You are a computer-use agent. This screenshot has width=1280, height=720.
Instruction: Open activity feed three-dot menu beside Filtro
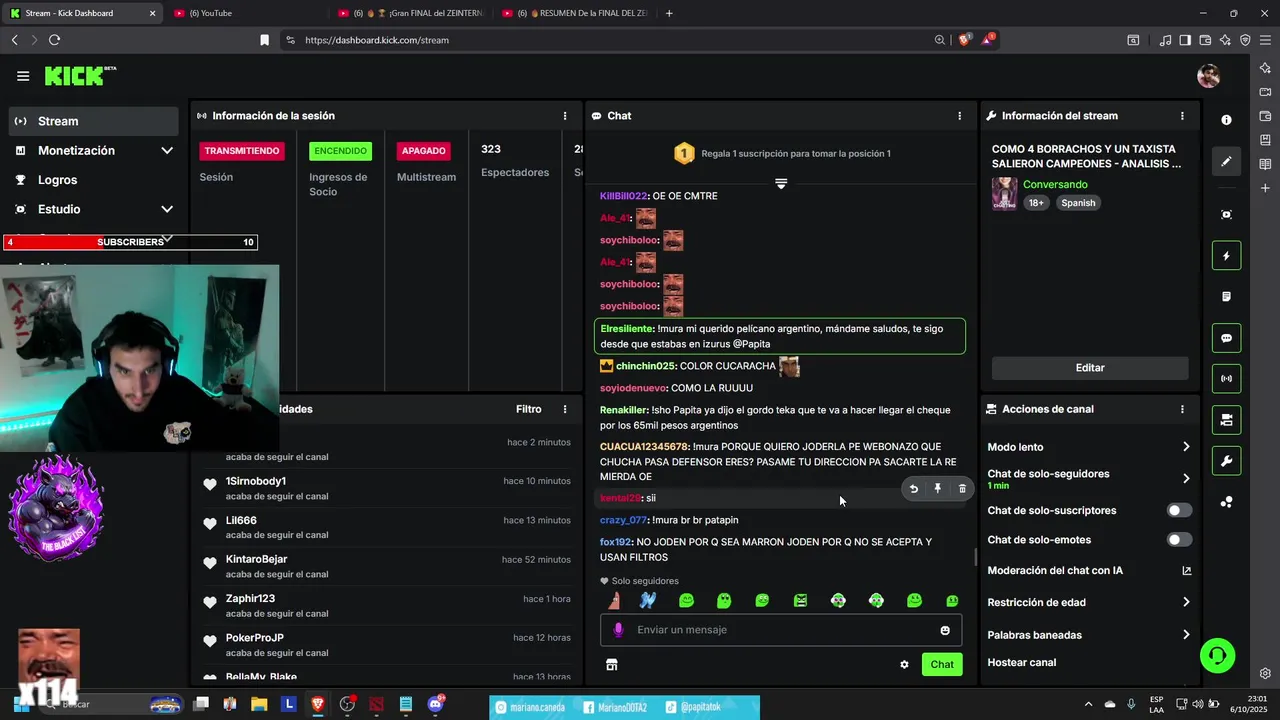[x=565, y=409]
